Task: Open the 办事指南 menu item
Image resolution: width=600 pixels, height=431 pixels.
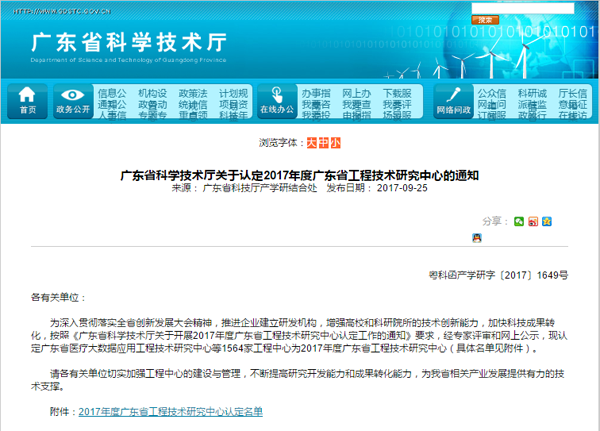Action: pos(316,92)
